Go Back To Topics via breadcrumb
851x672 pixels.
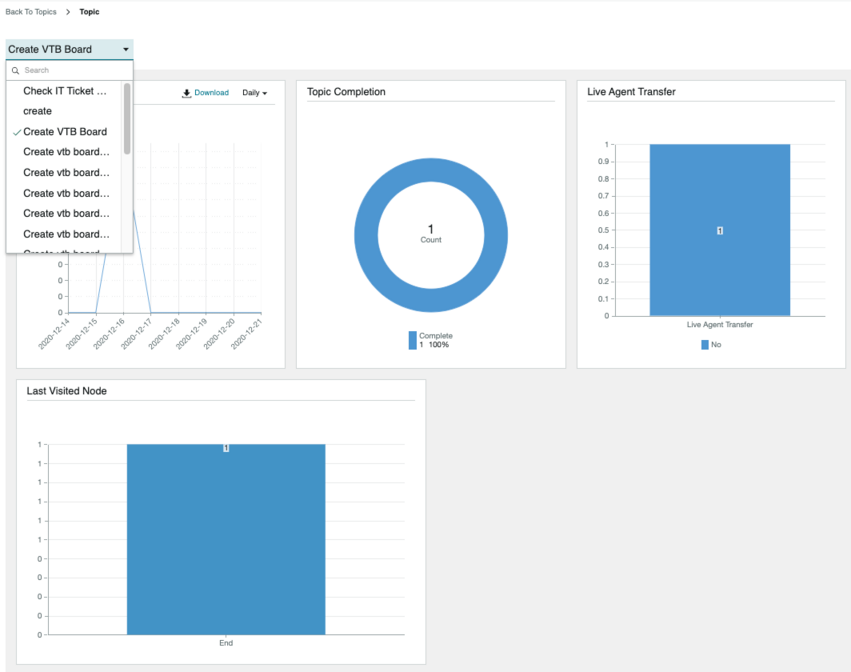[31, 12]
